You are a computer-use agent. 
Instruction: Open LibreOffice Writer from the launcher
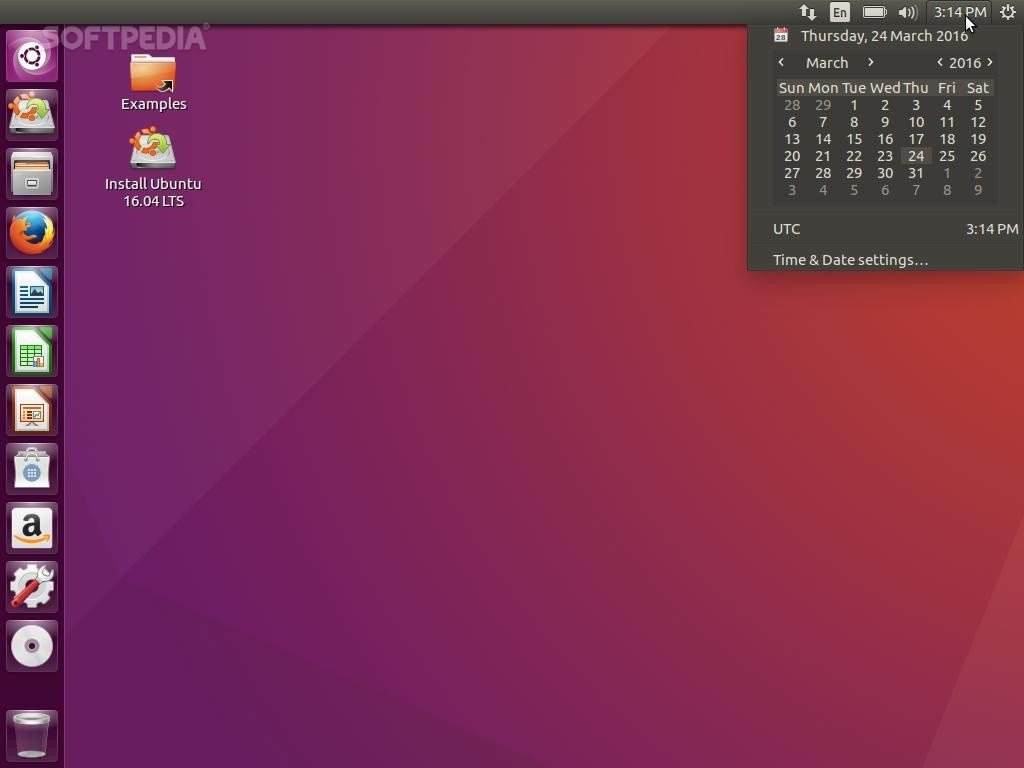coord(32,292)
